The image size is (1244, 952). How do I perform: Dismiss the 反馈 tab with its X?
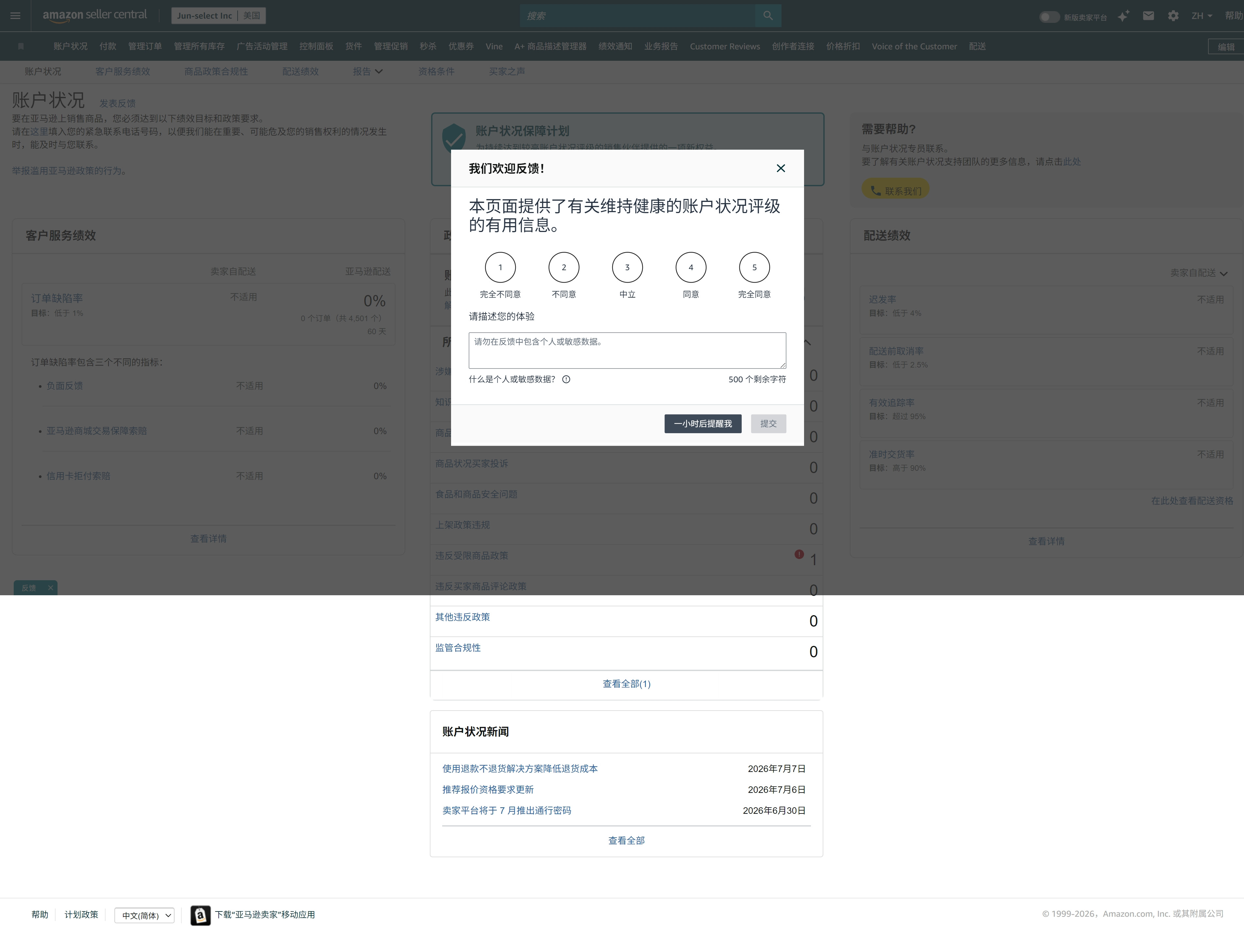[x=50, y=588]
